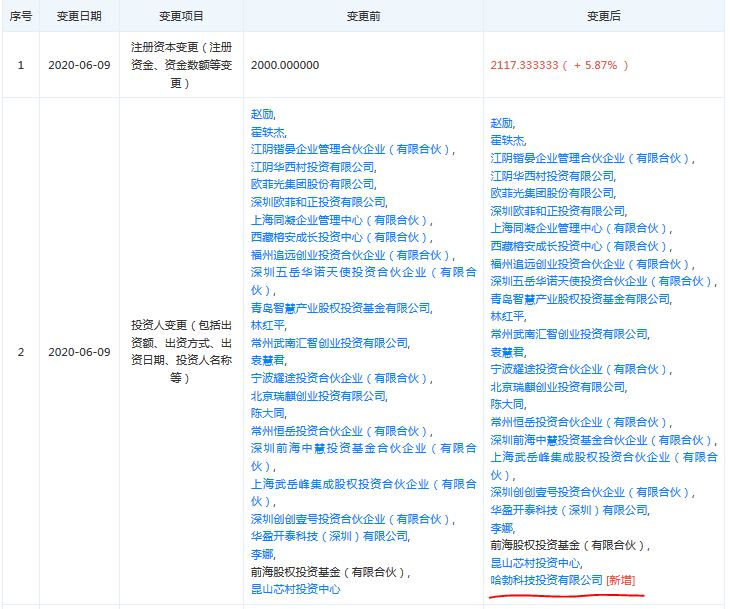Image resolution: width=730 pixels, height=609 pixels.
Task: Open newly added 哈勃科技投资有限公司 link
Action: click(546, 580)
